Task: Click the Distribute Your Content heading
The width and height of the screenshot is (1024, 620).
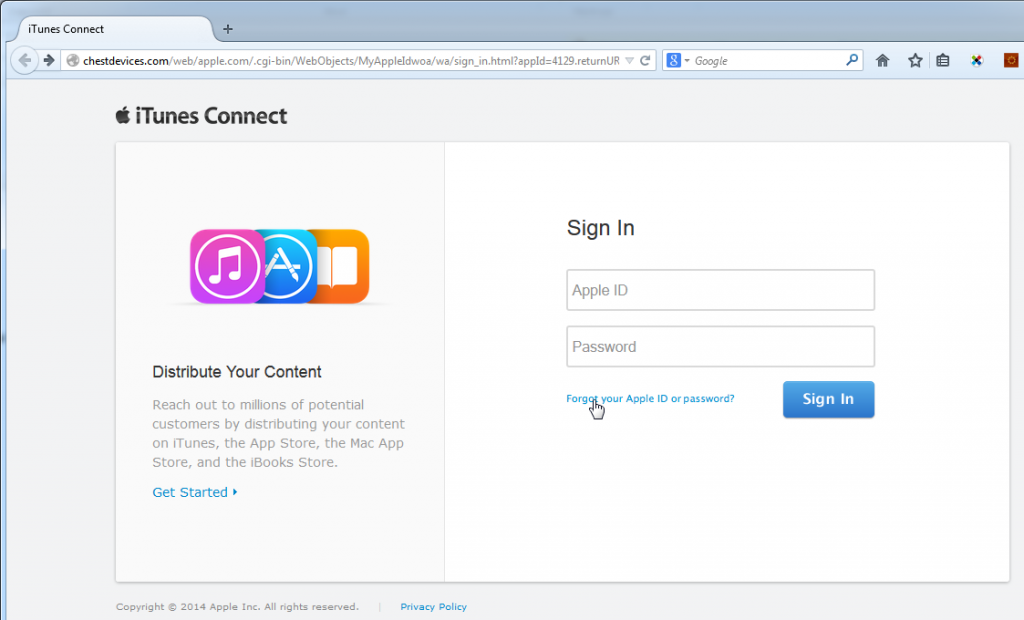Action: 236,372
